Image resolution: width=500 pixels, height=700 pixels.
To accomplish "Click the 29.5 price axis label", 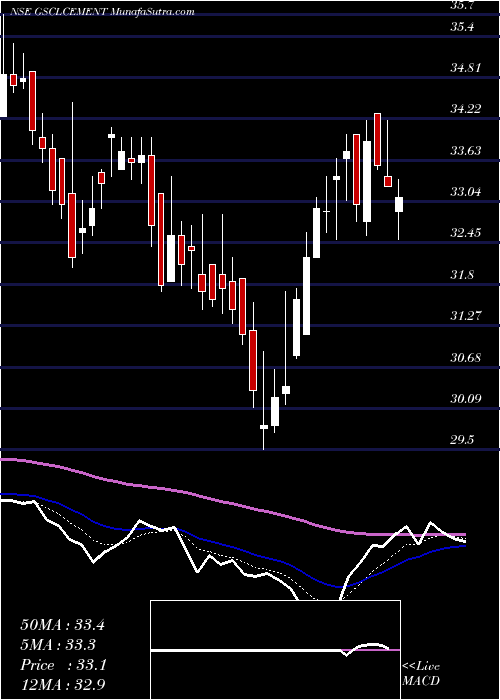I will 462,440.
